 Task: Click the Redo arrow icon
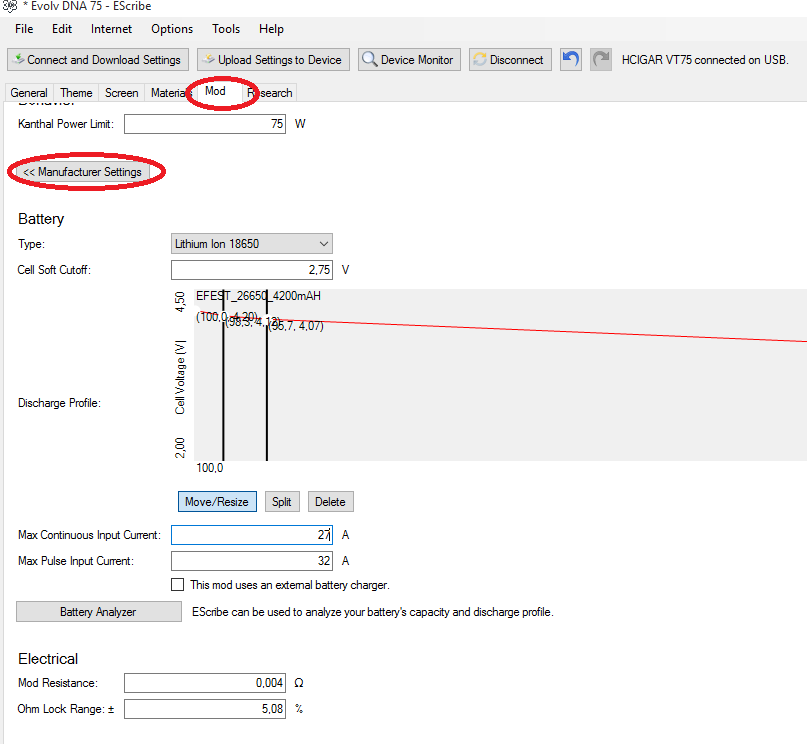pos(601,60)
